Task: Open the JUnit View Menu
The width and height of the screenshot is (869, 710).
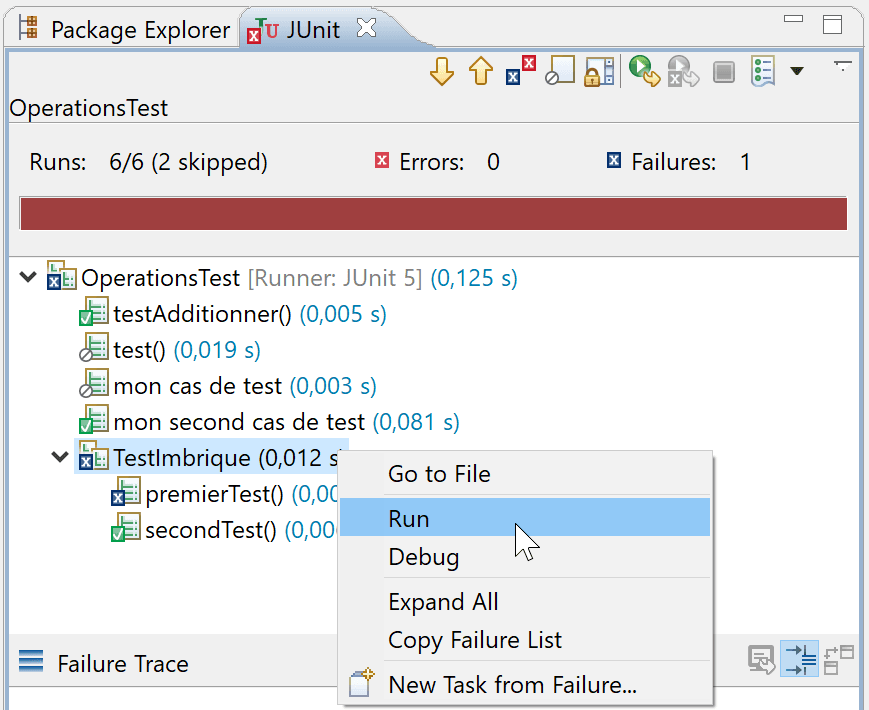Action: tap(842, 67)
